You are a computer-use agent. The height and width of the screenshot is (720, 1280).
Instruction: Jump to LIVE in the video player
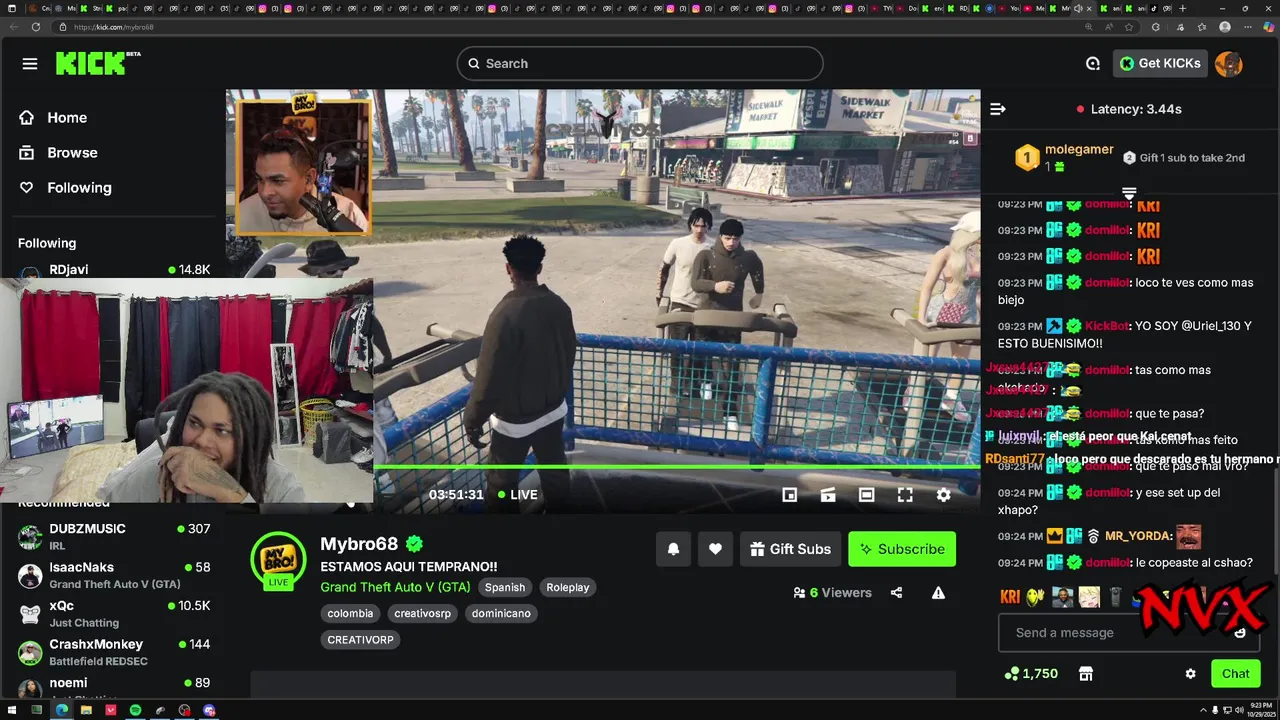(517, 495)
